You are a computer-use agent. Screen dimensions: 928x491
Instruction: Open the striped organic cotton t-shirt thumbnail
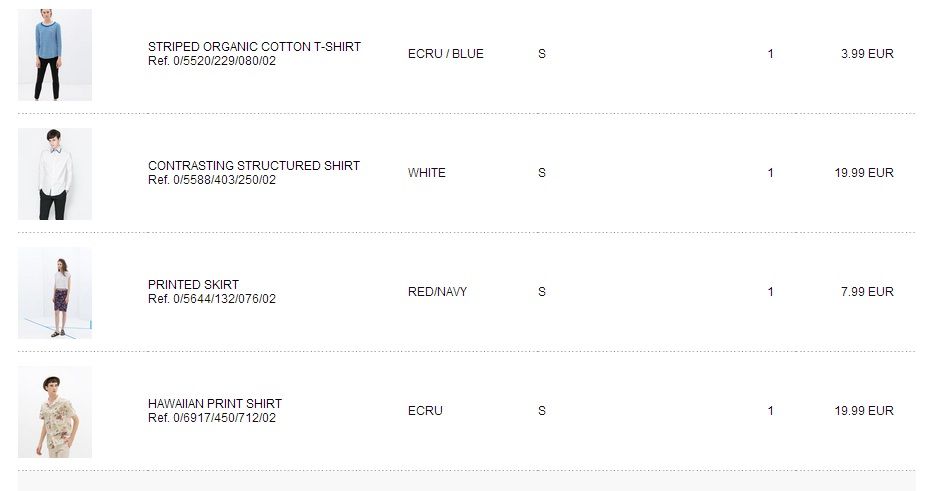point(55,55)
